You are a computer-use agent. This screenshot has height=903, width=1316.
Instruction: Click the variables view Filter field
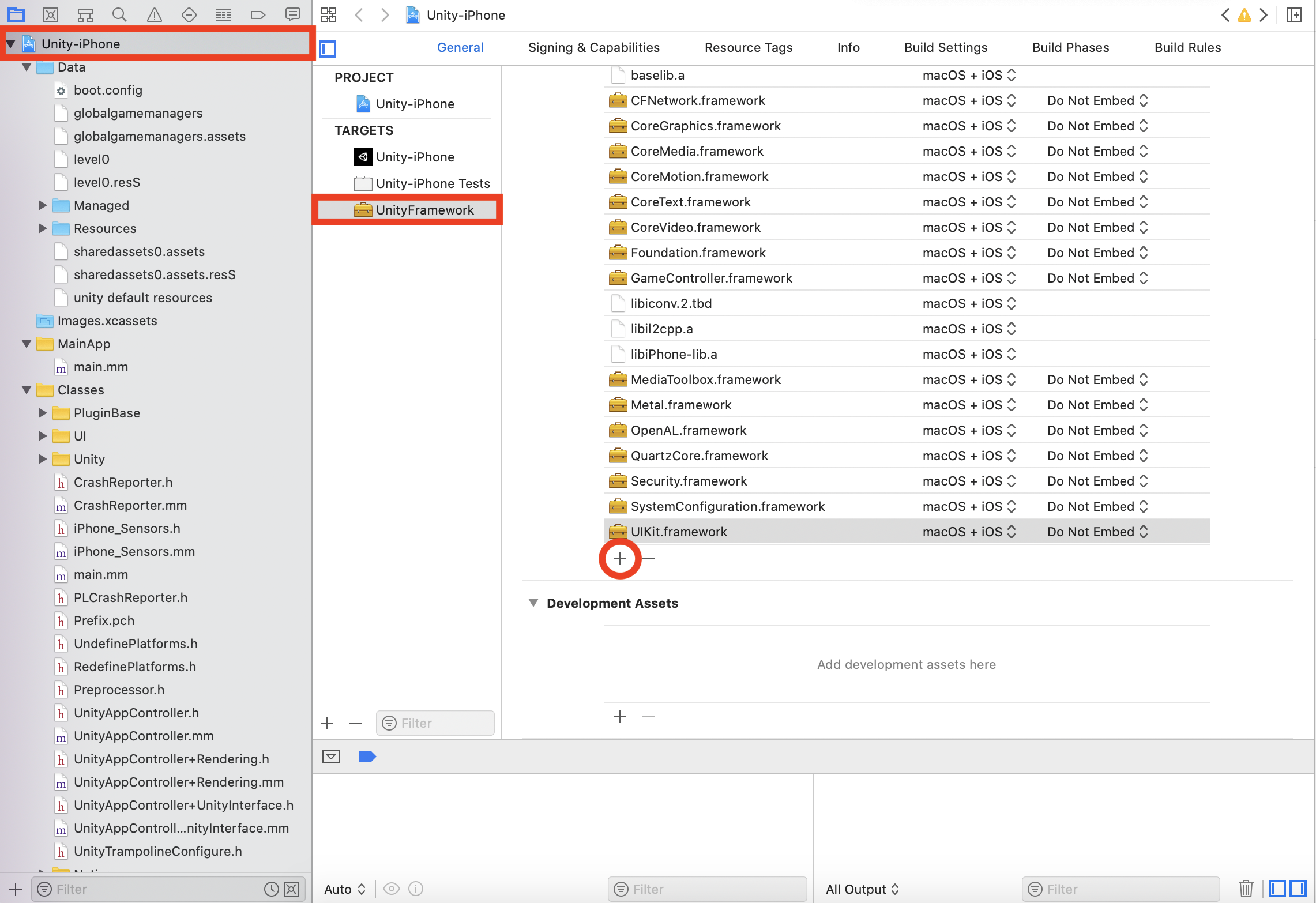(x=707, y=889)
